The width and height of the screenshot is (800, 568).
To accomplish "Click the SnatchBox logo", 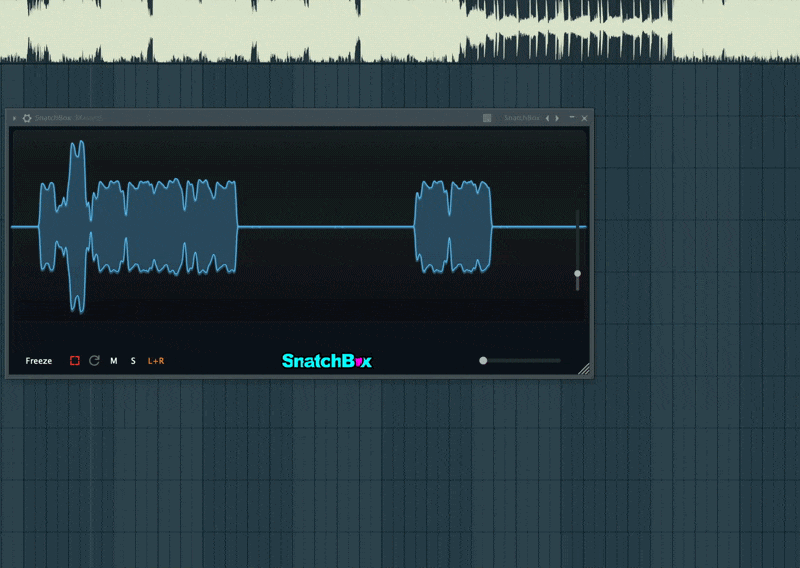I will click(327, 361).
